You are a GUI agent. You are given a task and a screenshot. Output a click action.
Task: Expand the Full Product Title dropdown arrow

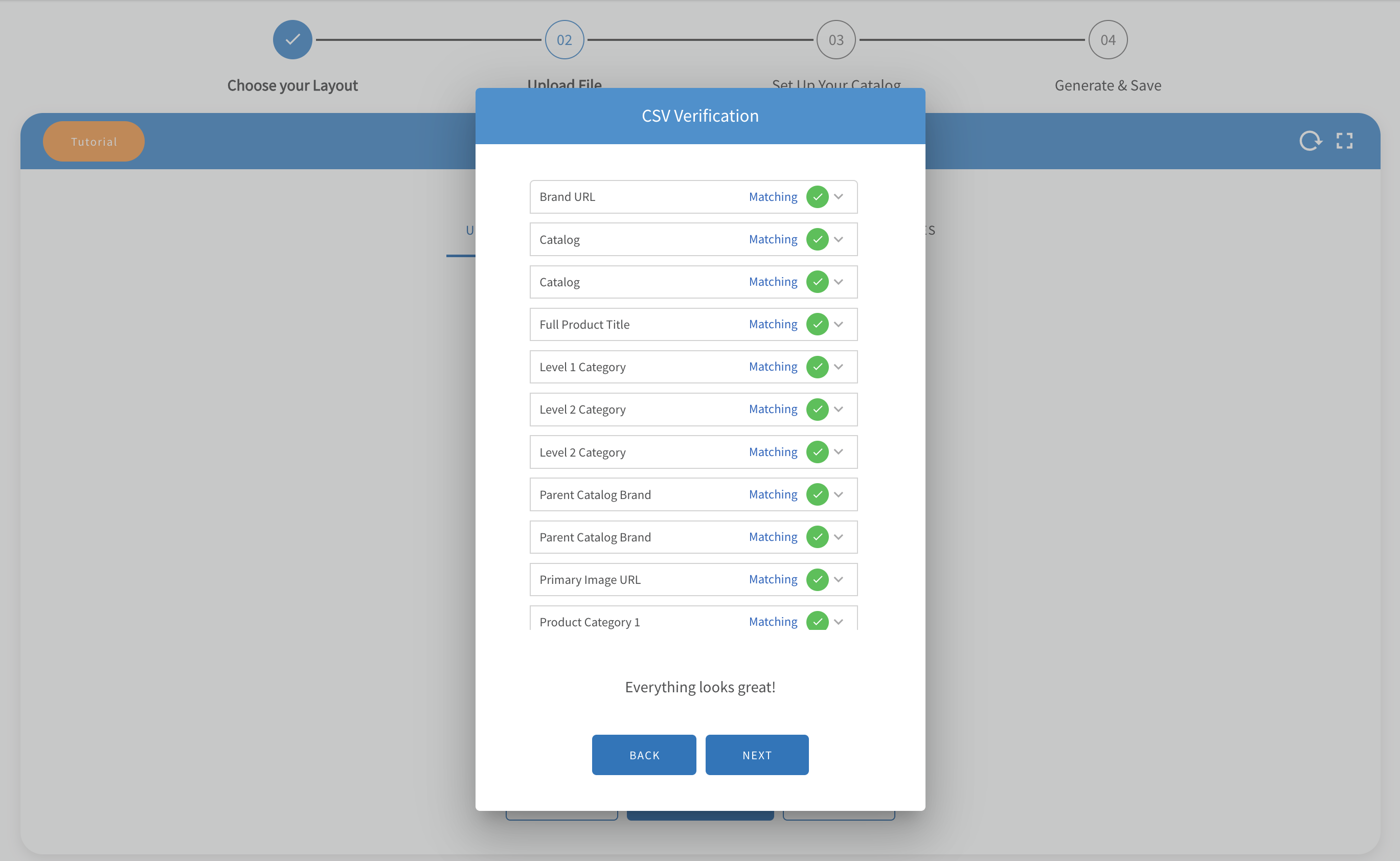[x=838, y=325]
